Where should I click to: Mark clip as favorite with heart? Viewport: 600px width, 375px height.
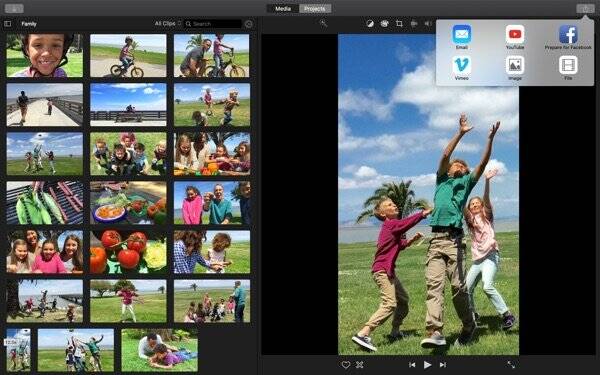[346, 365]
